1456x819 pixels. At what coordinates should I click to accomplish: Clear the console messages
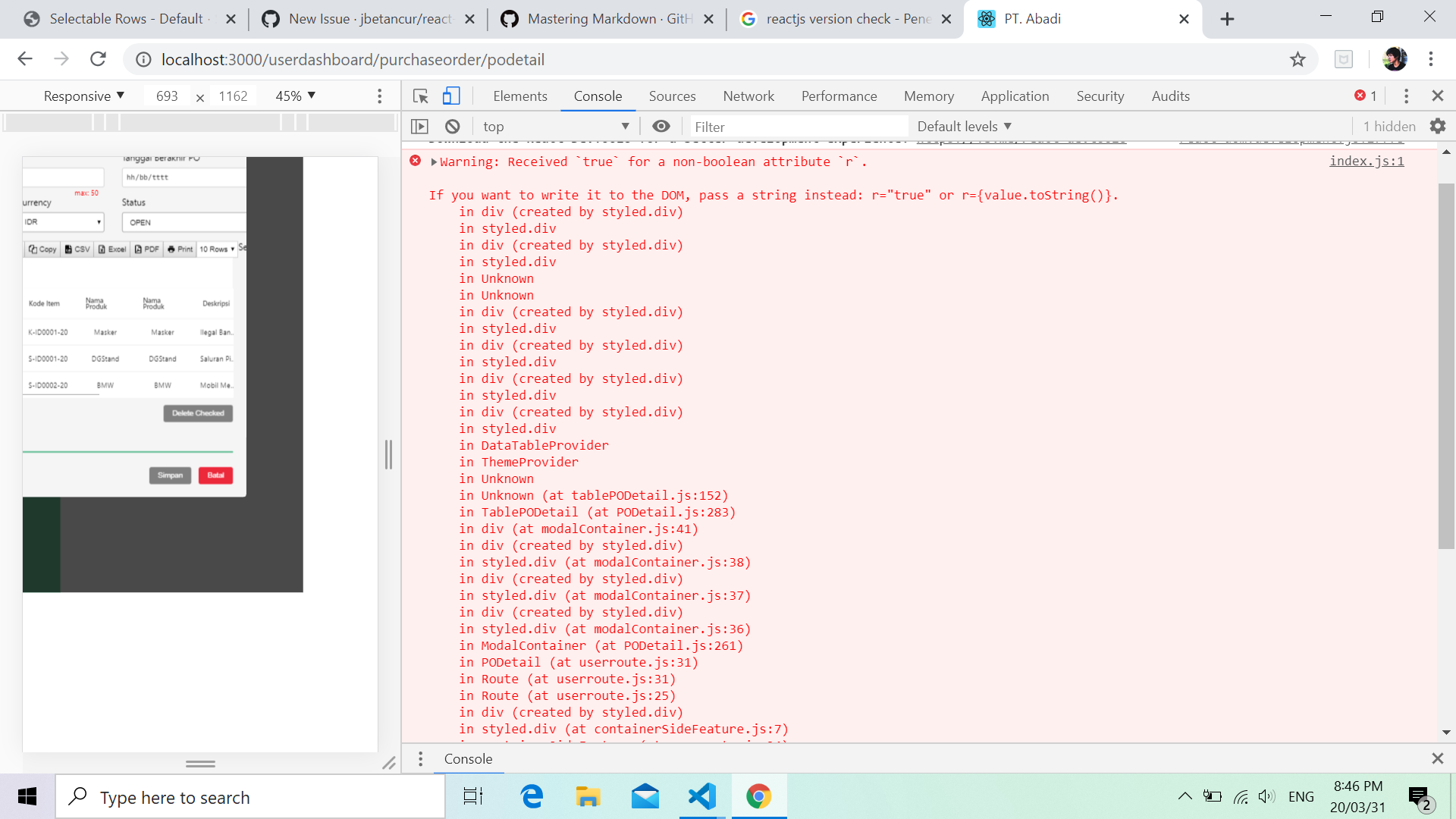coord(451,126)
